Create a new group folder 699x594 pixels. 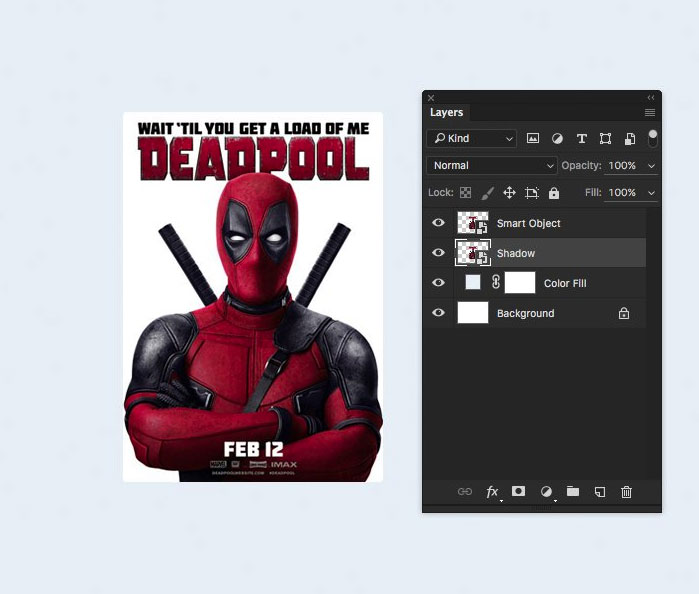(573, 491)
